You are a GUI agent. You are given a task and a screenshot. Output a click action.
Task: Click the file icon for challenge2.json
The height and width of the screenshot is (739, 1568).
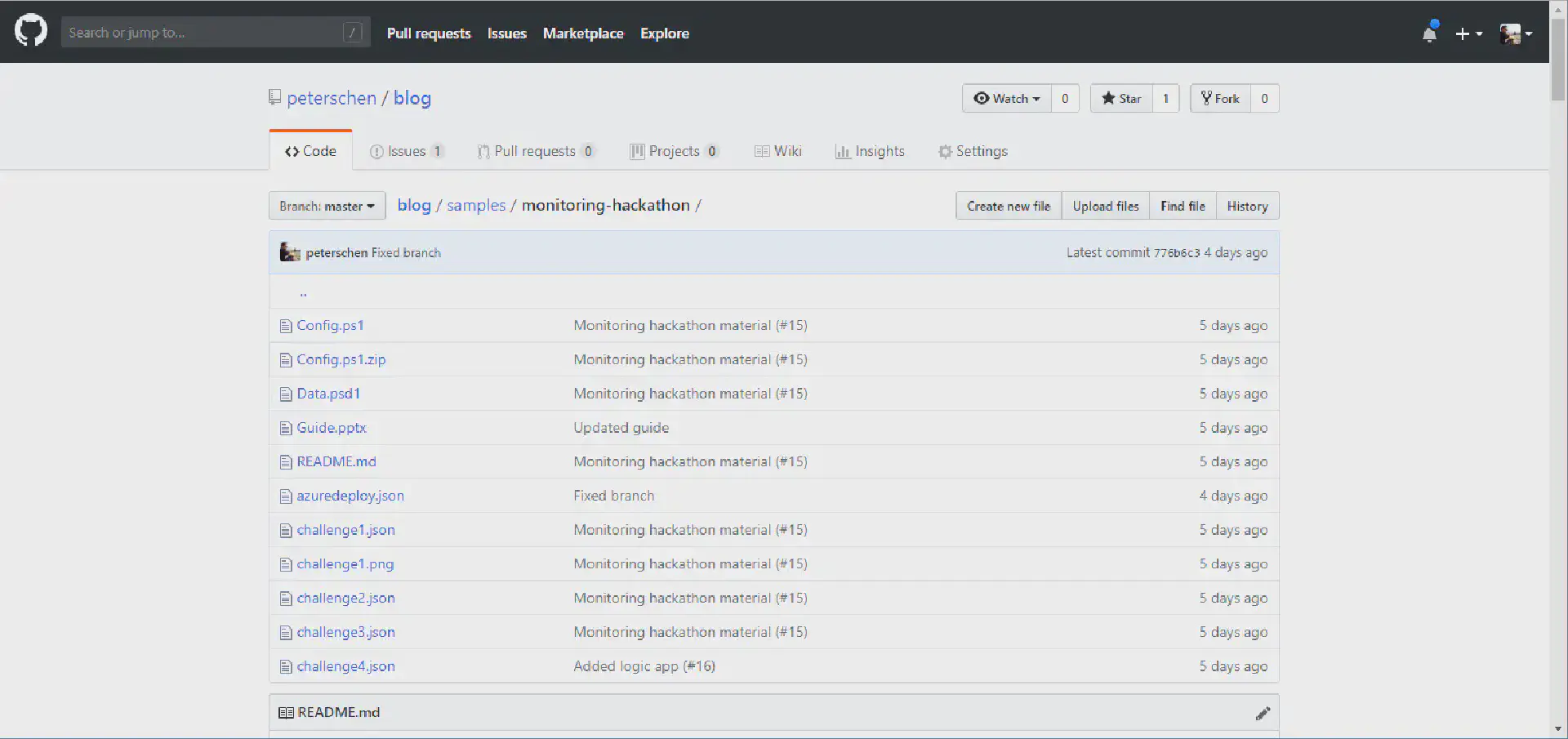pyautogui.click(x=286, y=599)
